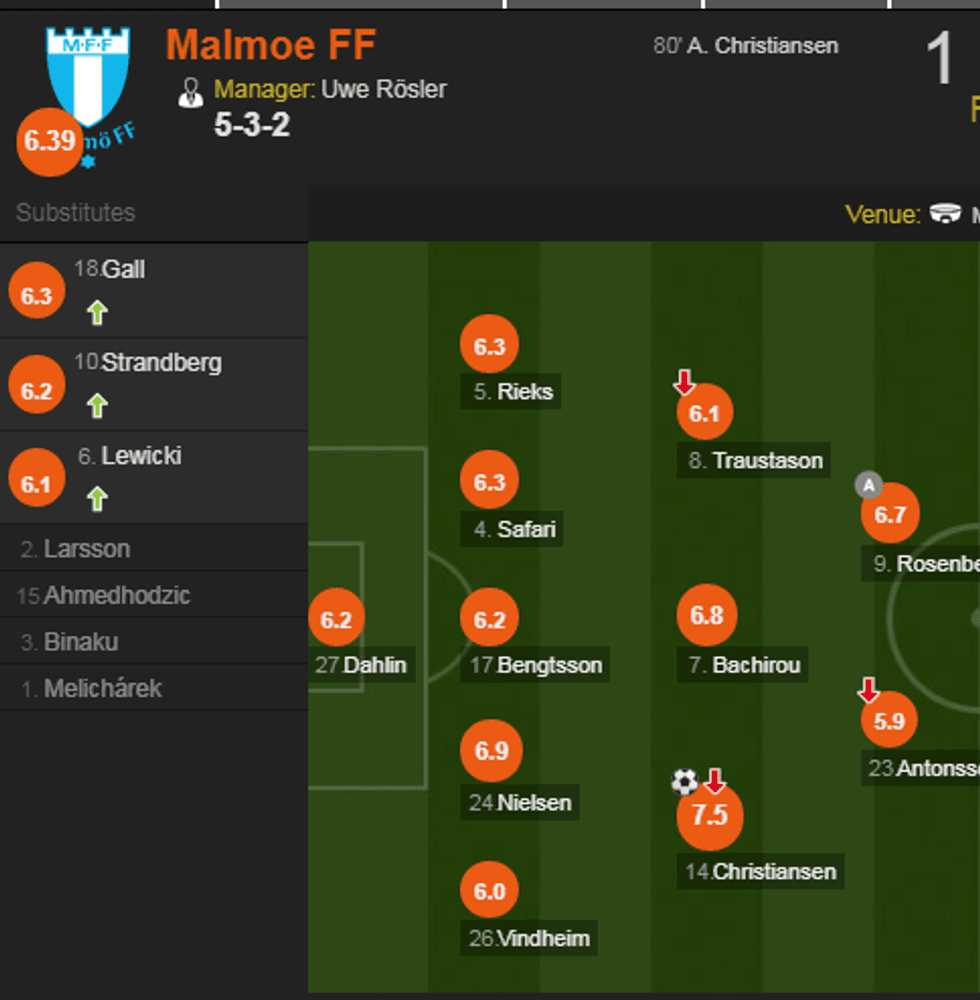Toggle the down arrow above Christiansen

coord(713,782)
